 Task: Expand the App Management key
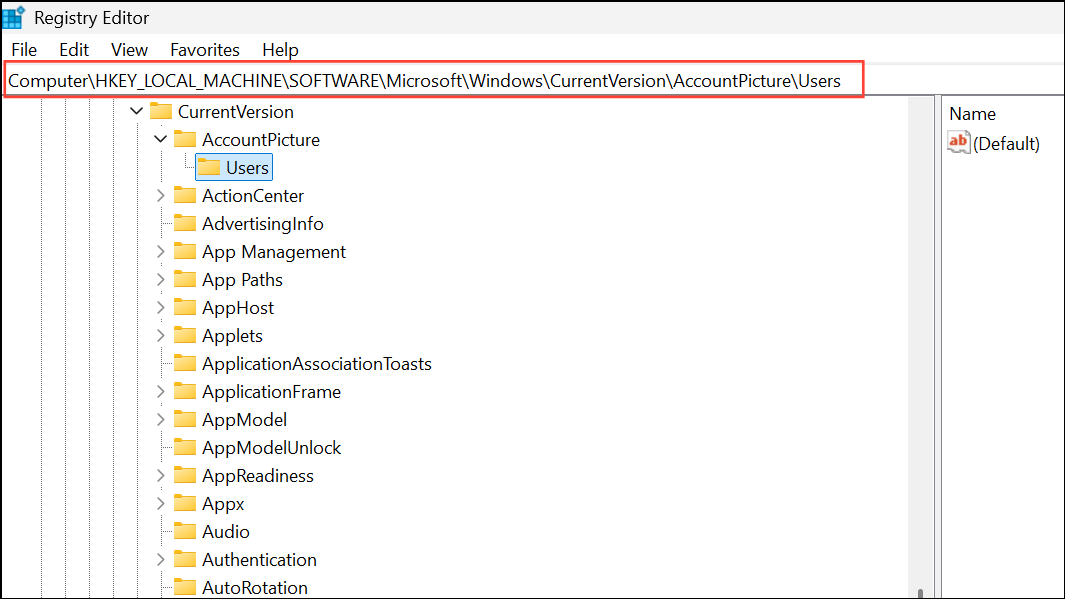[x=160, y=251]
